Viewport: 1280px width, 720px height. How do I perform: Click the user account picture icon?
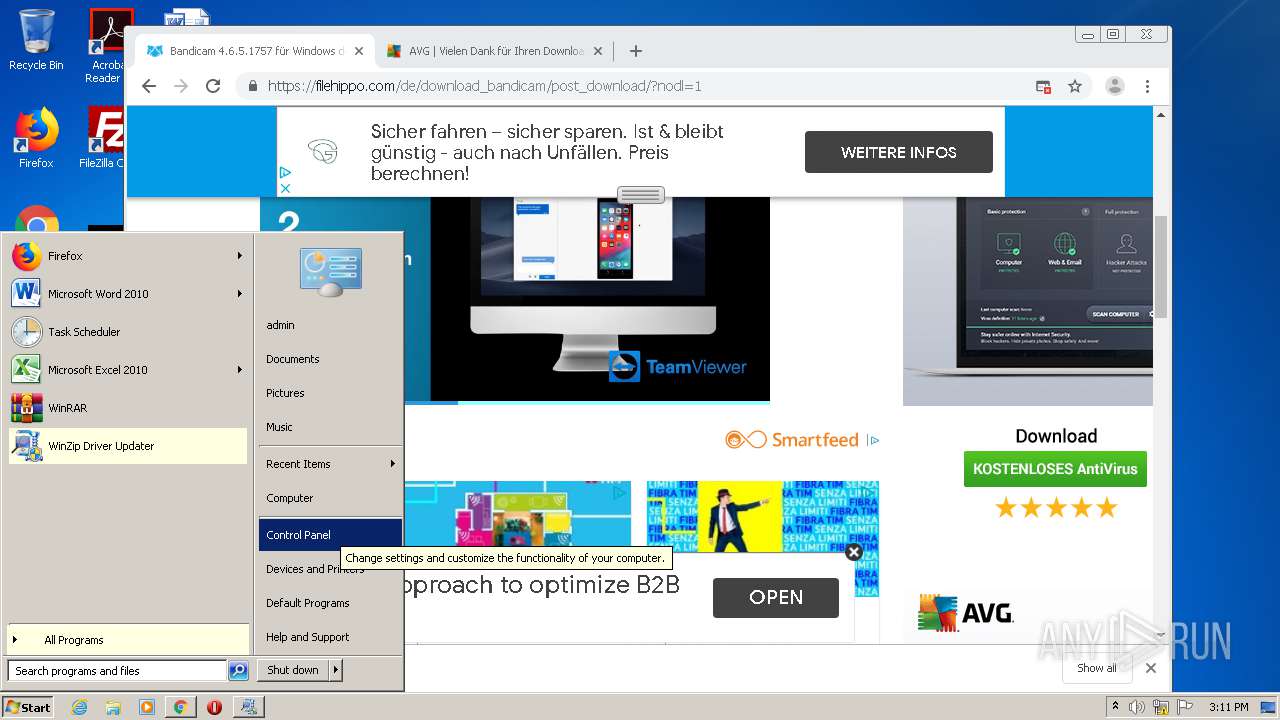tap(331, 272)
